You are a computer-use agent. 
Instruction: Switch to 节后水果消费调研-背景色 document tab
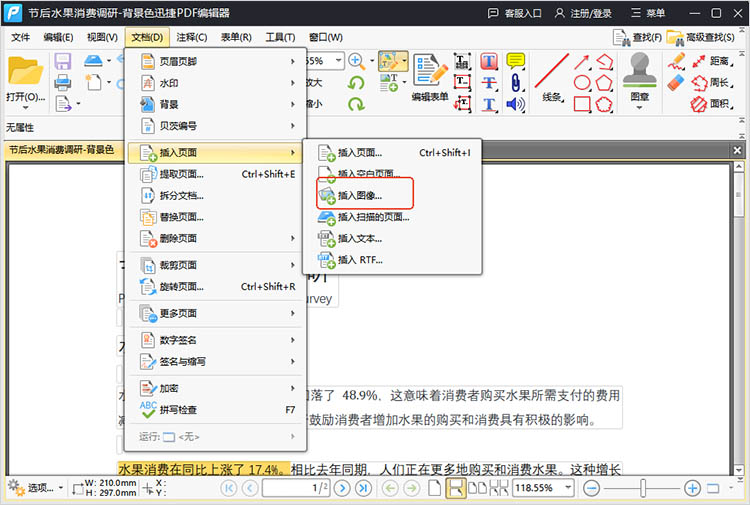coord(62,150)
